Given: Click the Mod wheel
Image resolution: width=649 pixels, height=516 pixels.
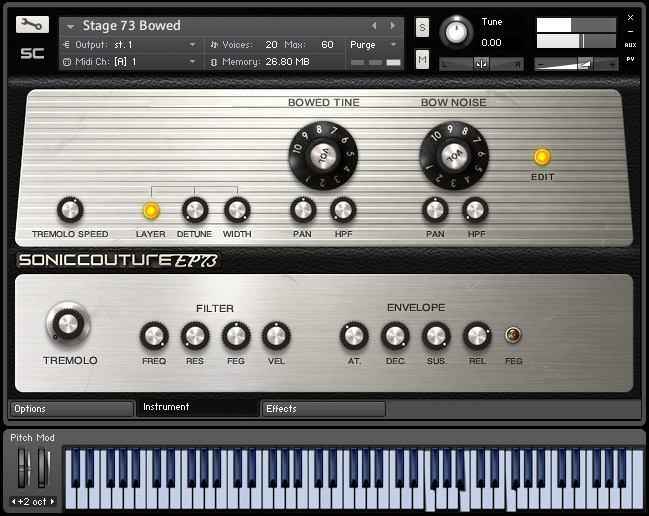Looking at the screenshot, I should 44,468.
